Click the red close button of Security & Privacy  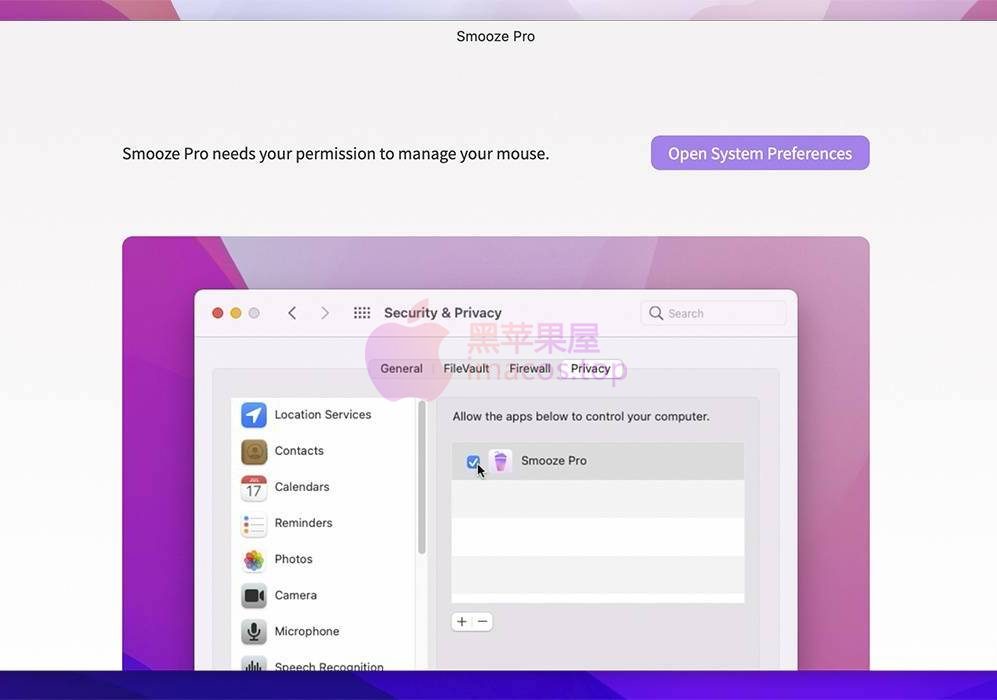point(217,313)
